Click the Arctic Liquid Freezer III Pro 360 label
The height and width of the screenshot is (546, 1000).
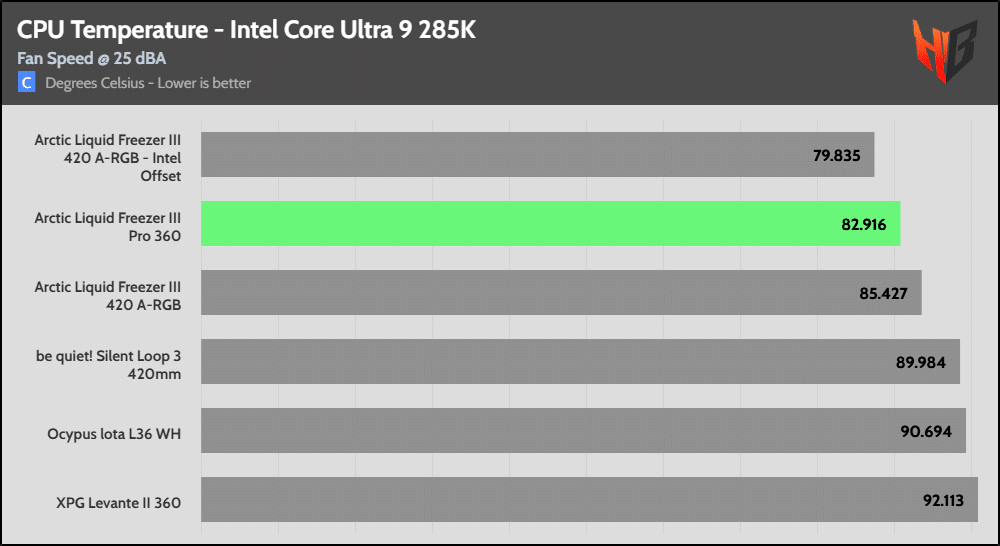[108, 224]
